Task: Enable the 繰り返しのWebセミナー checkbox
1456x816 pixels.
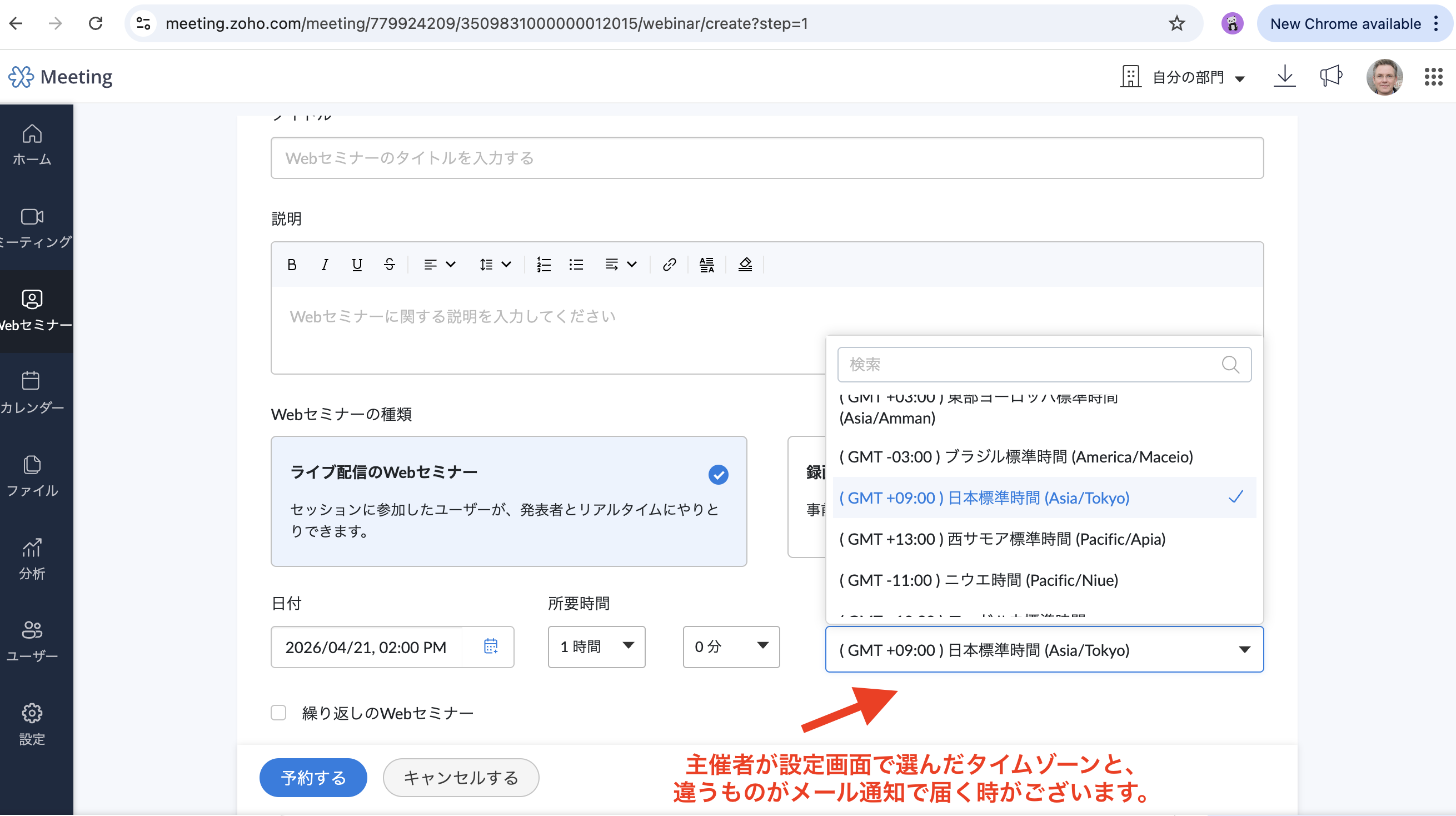Action: (x=278, y=713)
